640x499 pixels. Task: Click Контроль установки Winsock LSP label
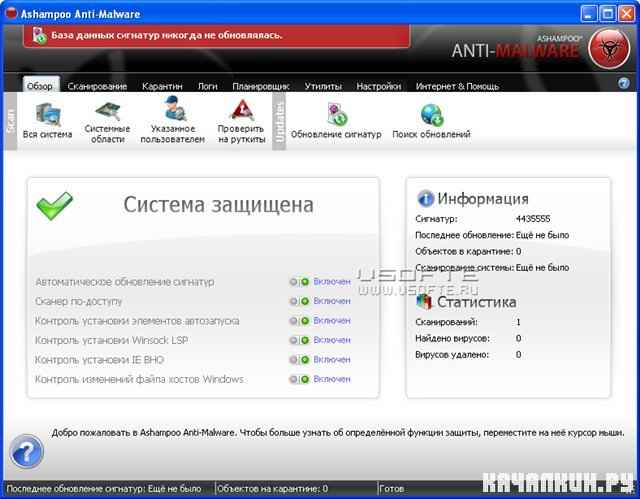(111, 340)
